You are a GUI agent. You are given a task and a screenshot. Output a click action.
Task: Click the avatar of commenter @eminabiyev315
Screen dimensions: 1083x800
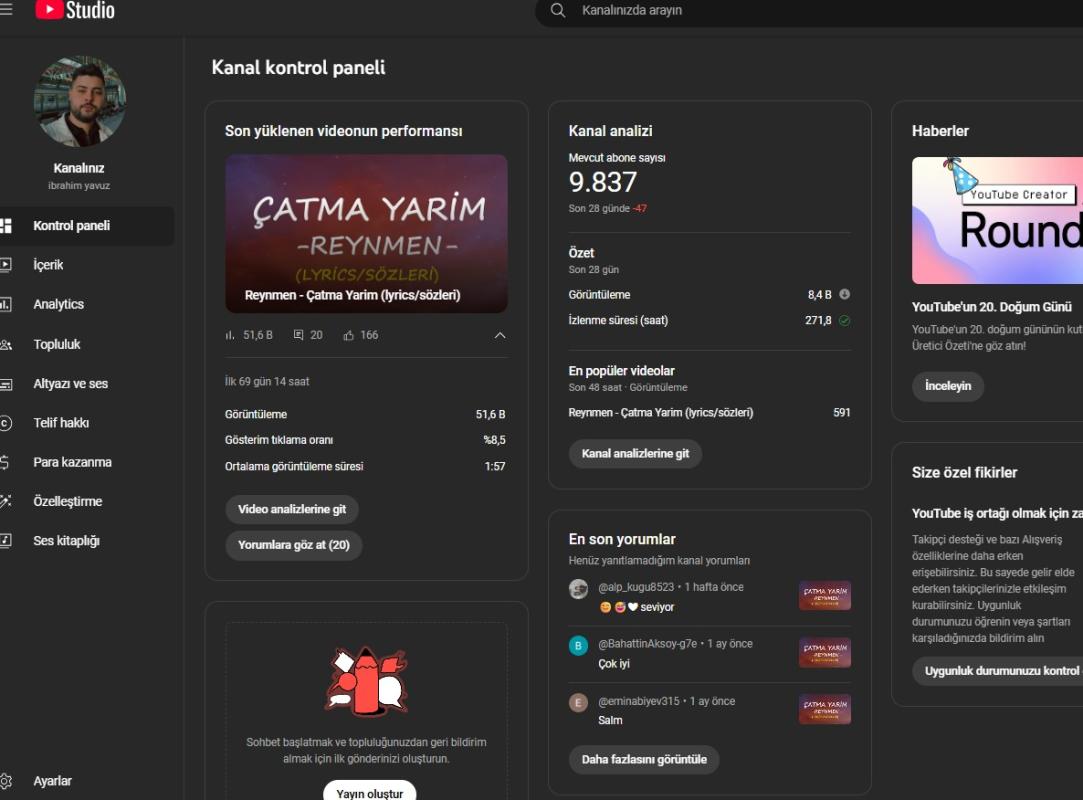[x=578, y=703]
